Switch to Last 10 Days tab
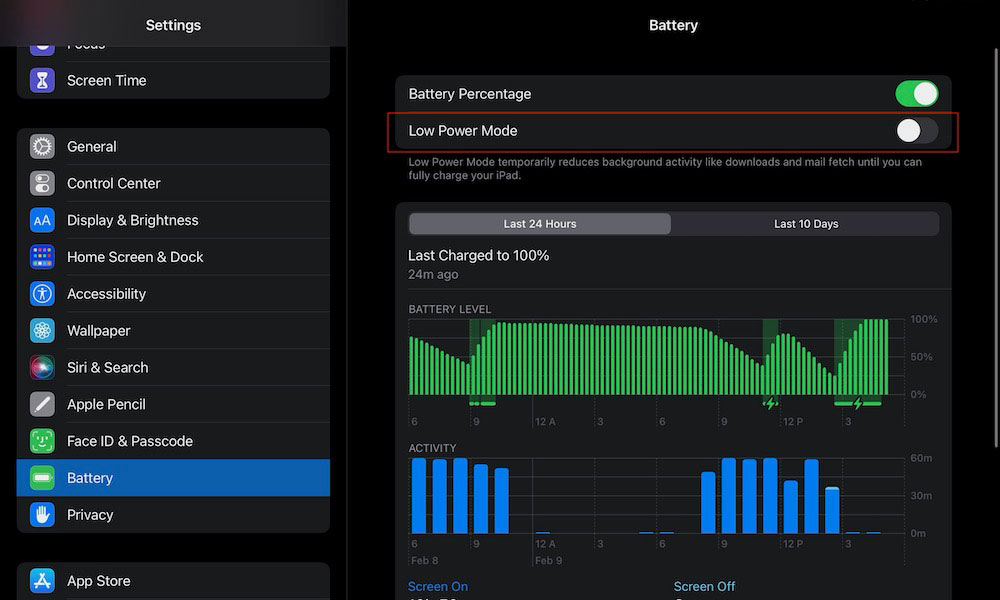 (x=805, y=224)
